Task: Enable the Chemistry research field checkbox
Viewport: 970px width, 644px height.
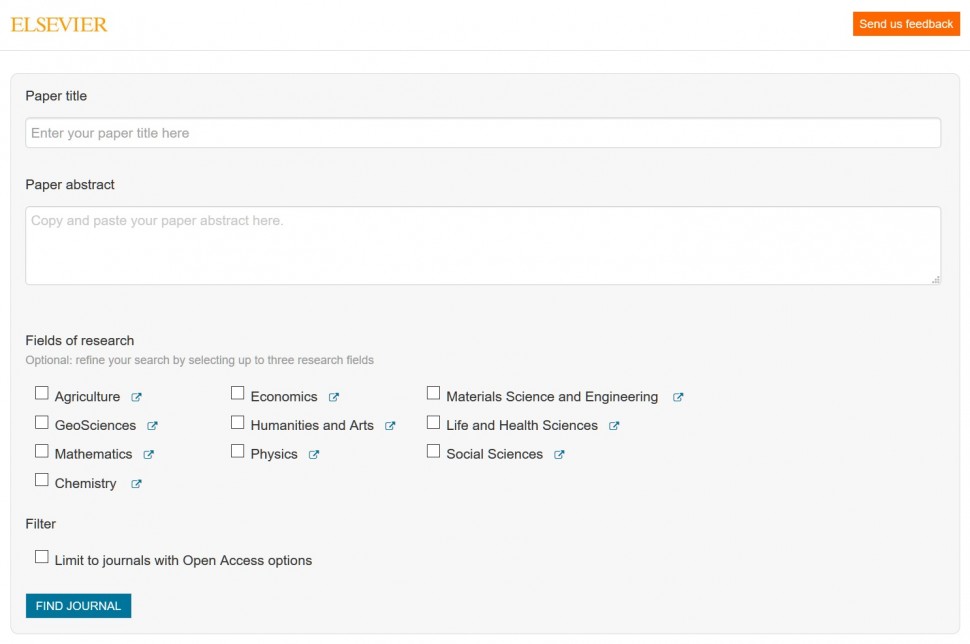Action: (41, 479)
